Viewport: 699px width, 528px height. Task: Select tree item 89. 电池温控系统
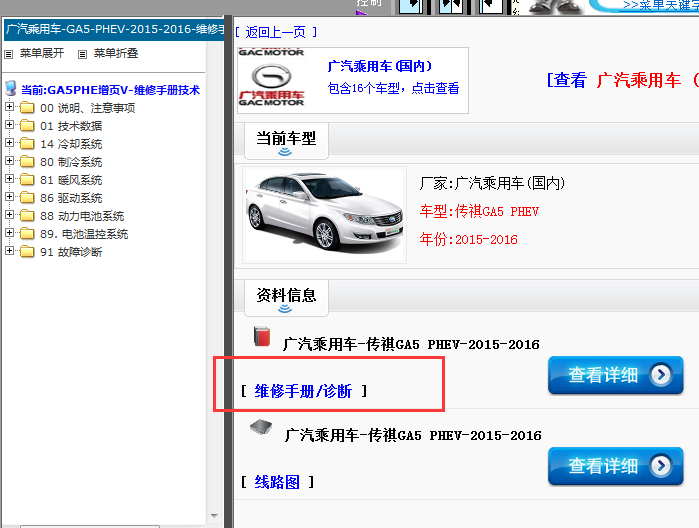[x=84, y=234]
